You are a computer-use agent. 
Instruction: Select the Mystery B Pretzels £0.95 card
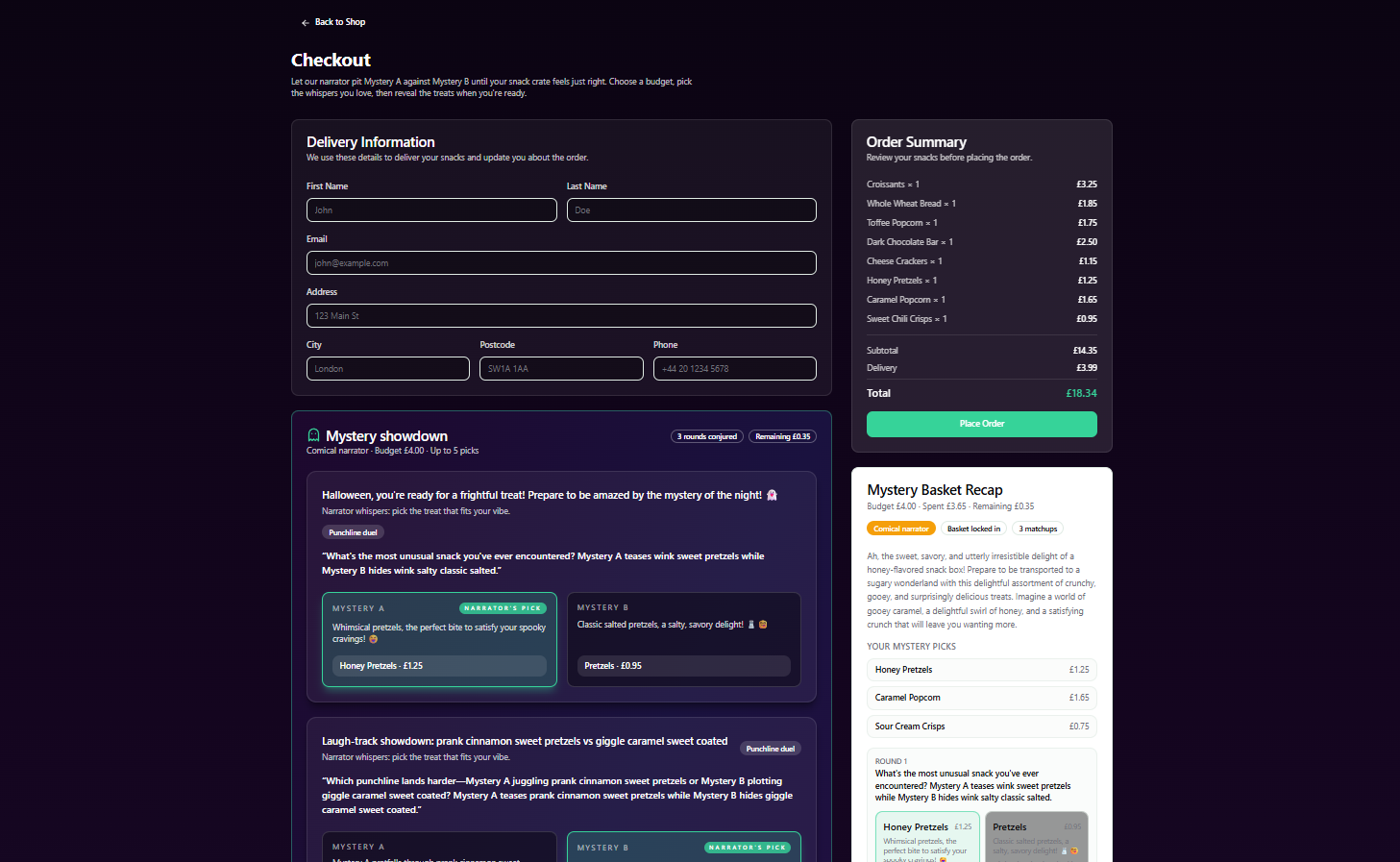point(684,640)
